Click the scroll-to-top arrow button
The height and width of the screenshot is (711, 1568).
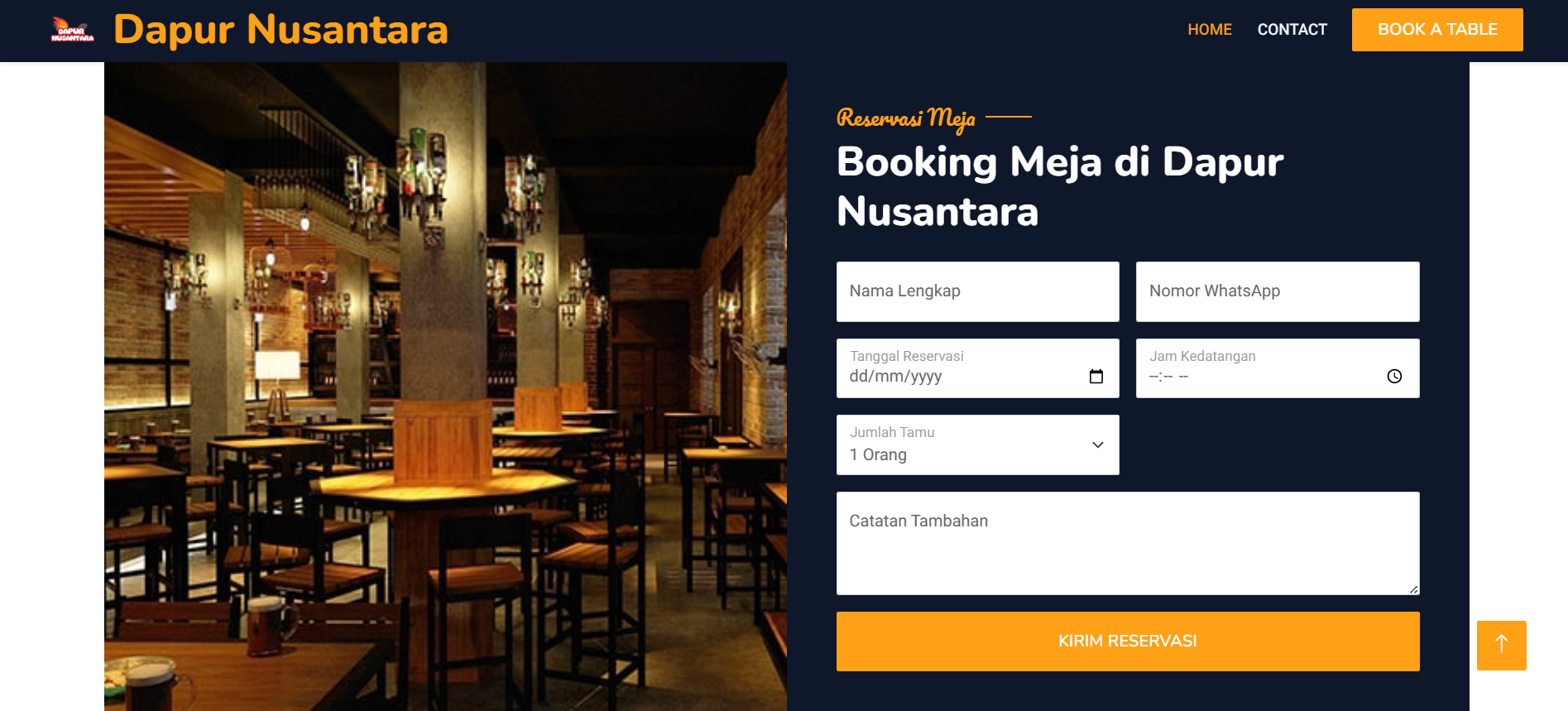1501,646
